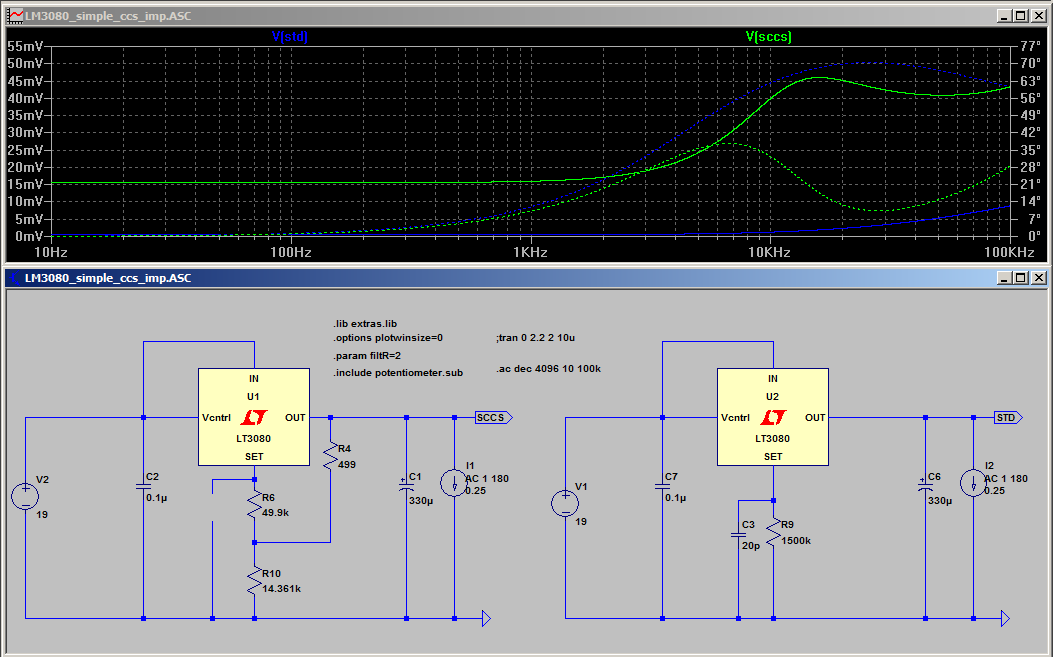The width and height of the screenshot is (1053, 657).
Task: Click the SCCS net label flag
Action: (x=494, y=418)
